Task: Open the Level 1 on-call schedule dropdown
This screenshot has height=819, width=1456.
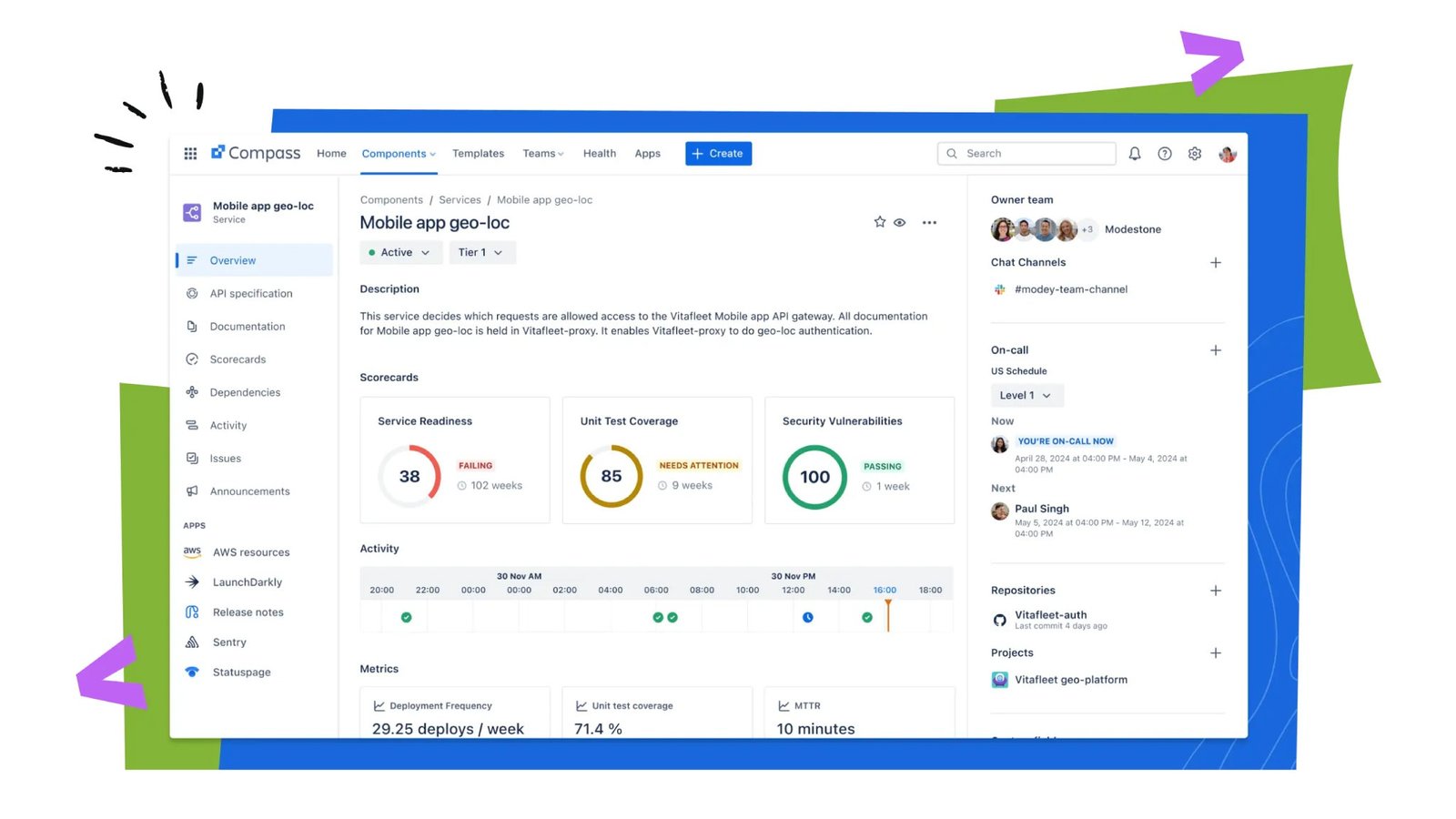Action: (x=1026, y=395)
